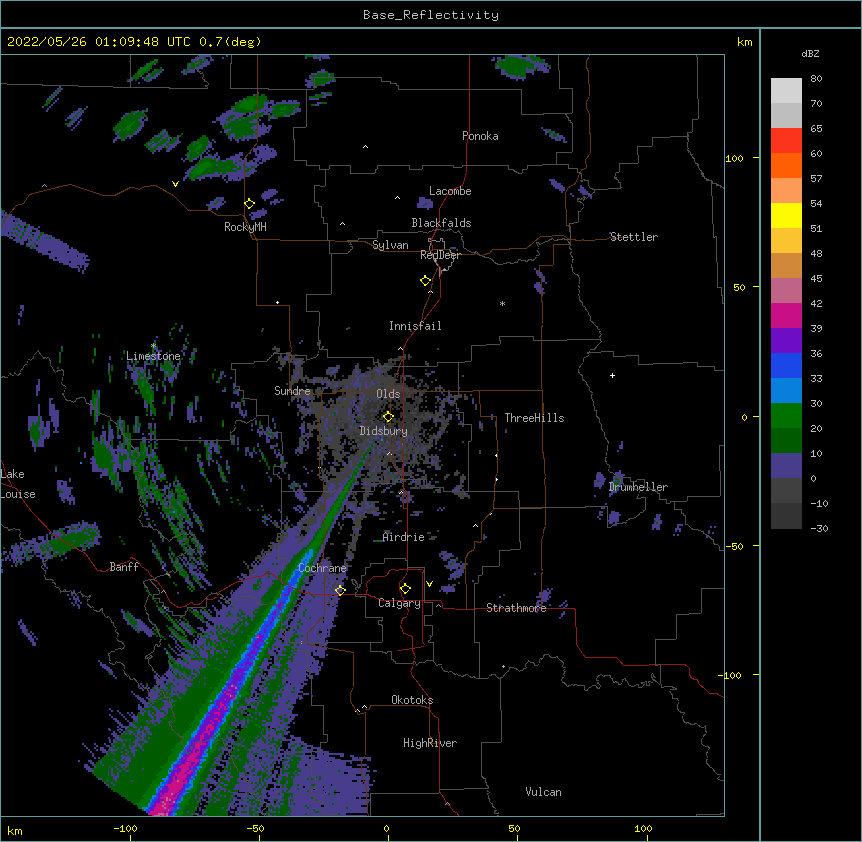Click the Ponoka city label
Screen dimensions: 862x842
click(x=480, y=136)
